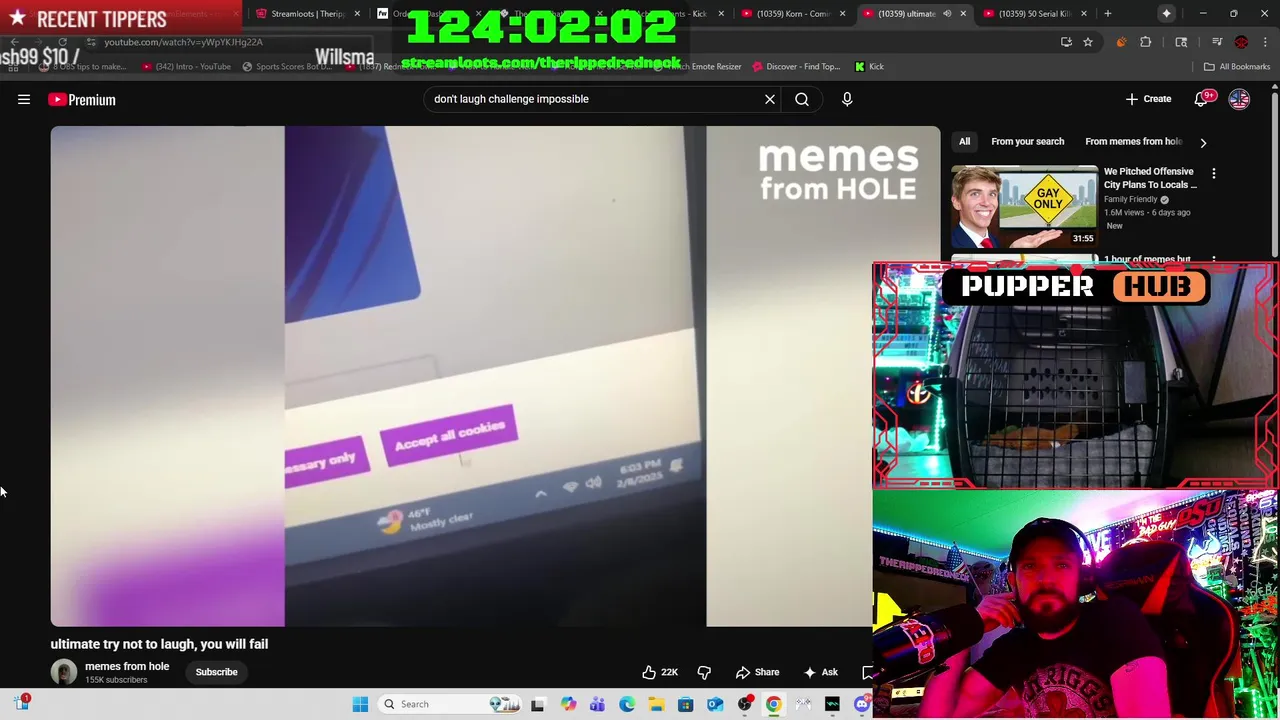
Task: Switch to Chrome in the taskbar
Action: point(773,704)
